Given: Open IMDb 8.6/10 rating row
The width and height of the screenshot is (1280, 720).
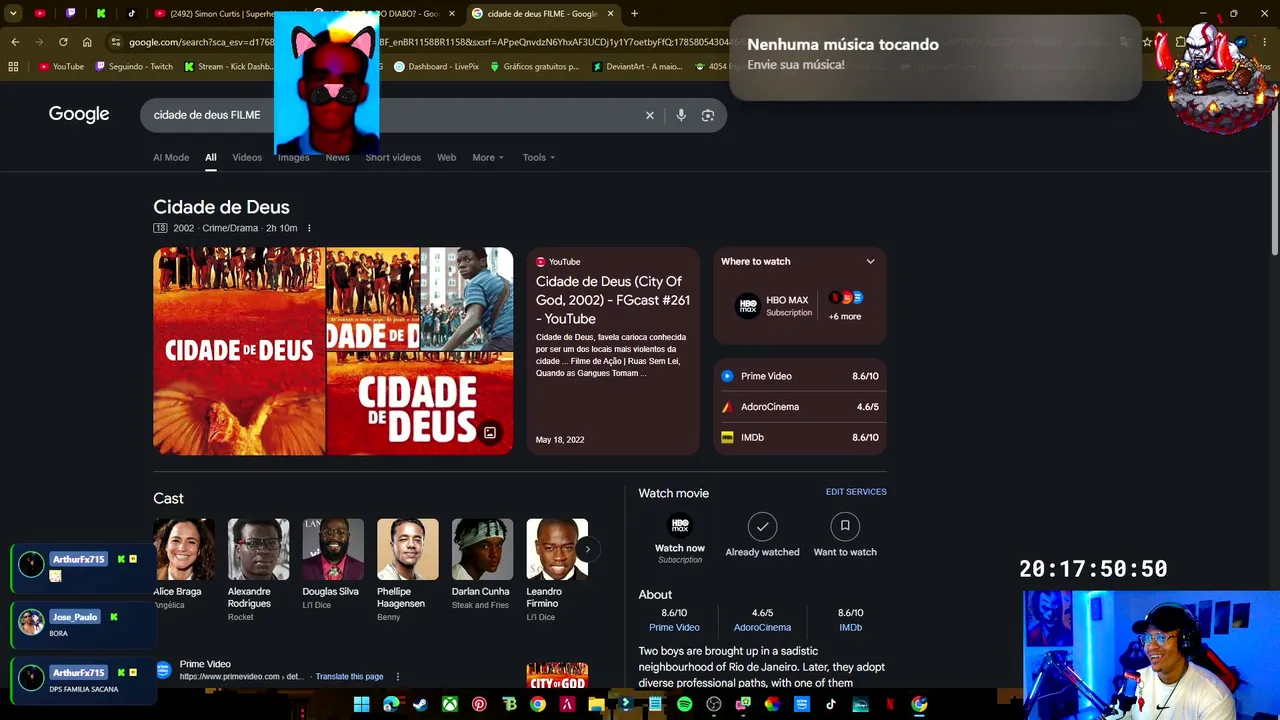Looking at the screenshot, I should 800,437.
